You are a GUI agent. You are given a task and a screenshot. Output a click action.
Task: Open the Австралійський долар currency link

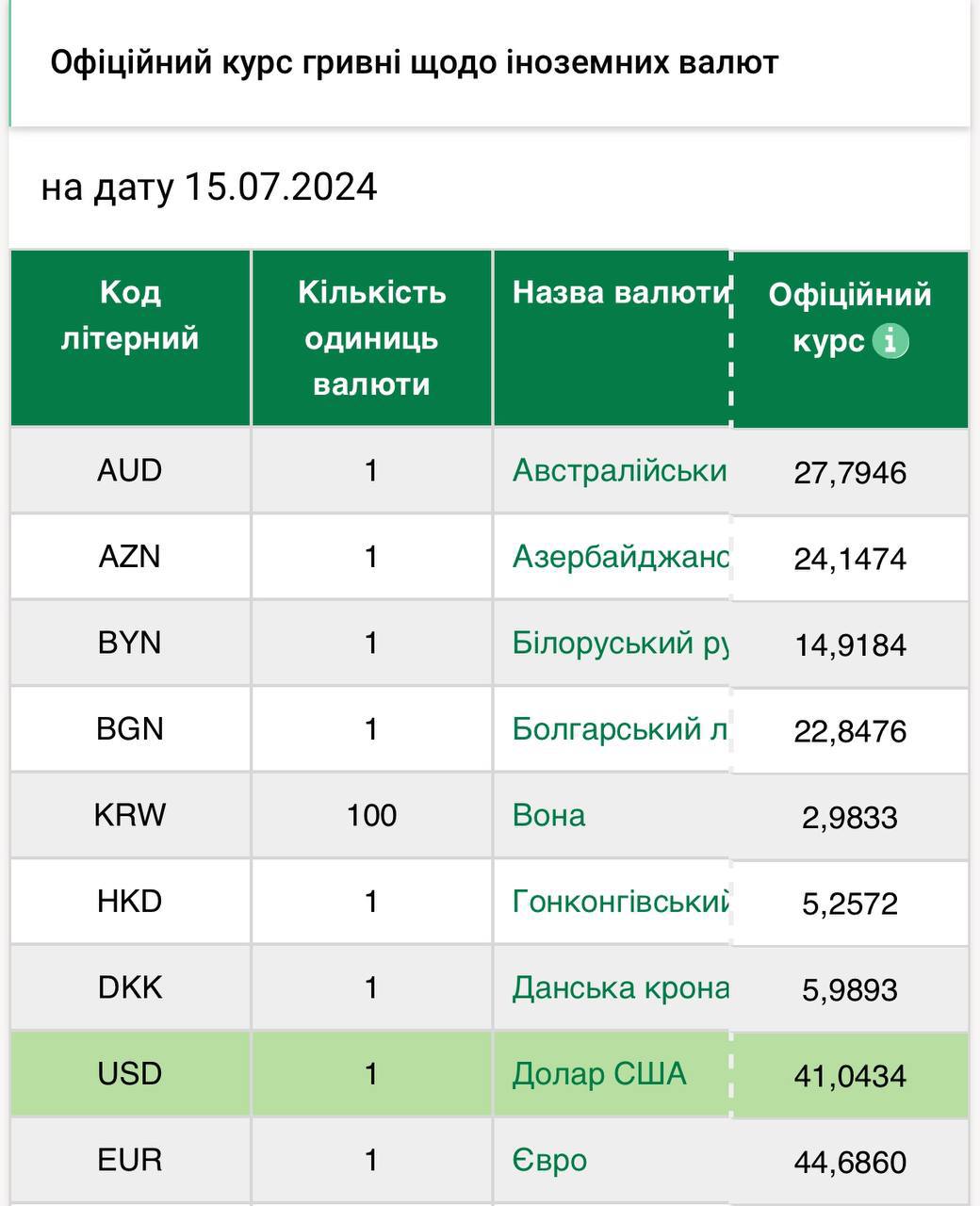click(x=619, y=470)
